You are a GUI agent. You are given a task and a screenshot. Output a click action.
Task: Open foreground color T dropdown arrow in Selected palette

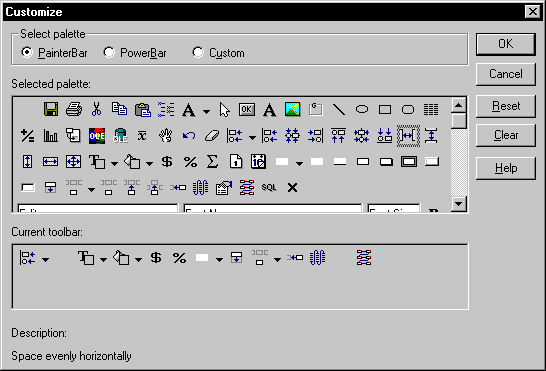(x=114, y=163)
